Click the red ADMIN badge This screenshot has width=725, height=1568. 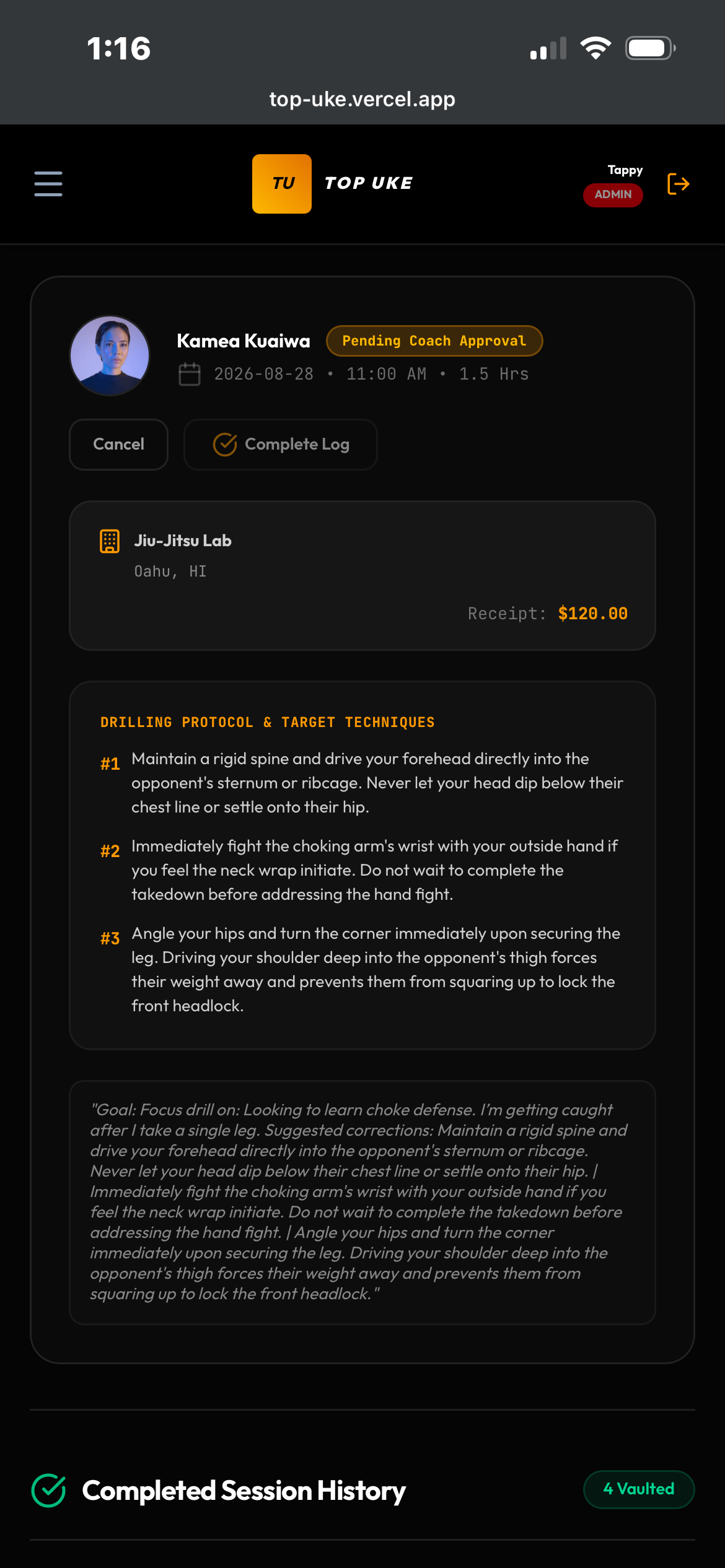click(x=613, y=194)
